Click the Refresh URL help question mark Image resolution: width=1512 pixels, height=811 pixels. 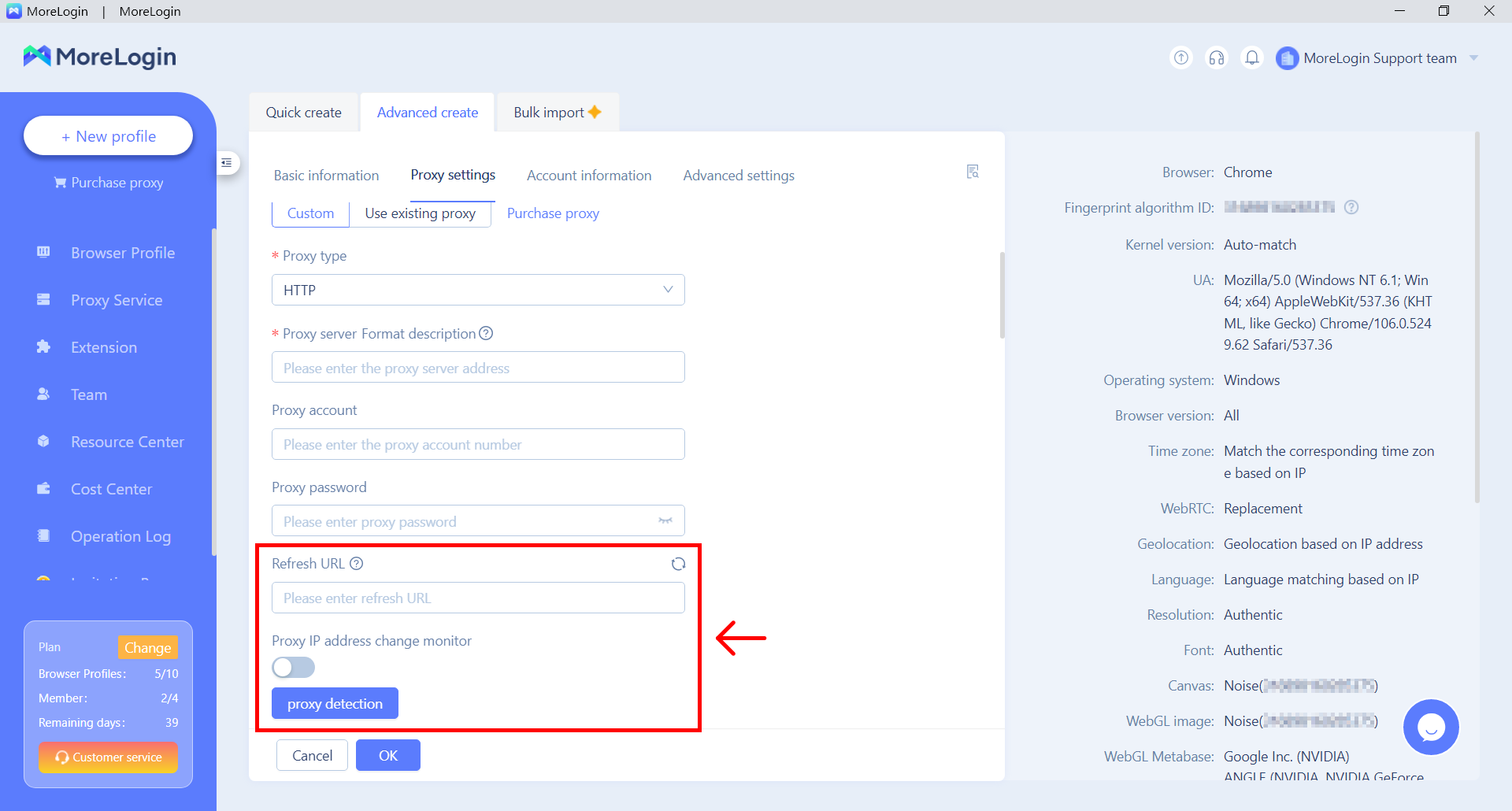(x=357, y=564)
